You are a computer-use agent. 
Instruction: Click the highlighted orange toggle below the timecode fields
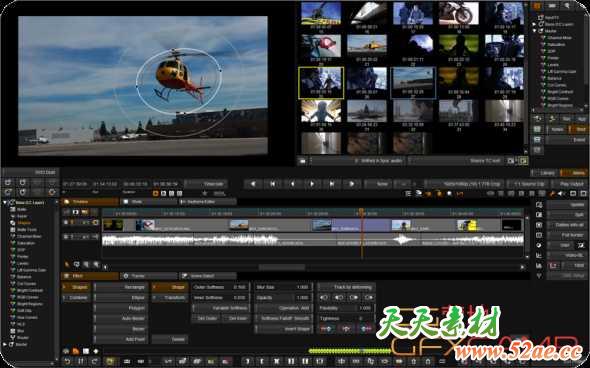coord(155,193)
